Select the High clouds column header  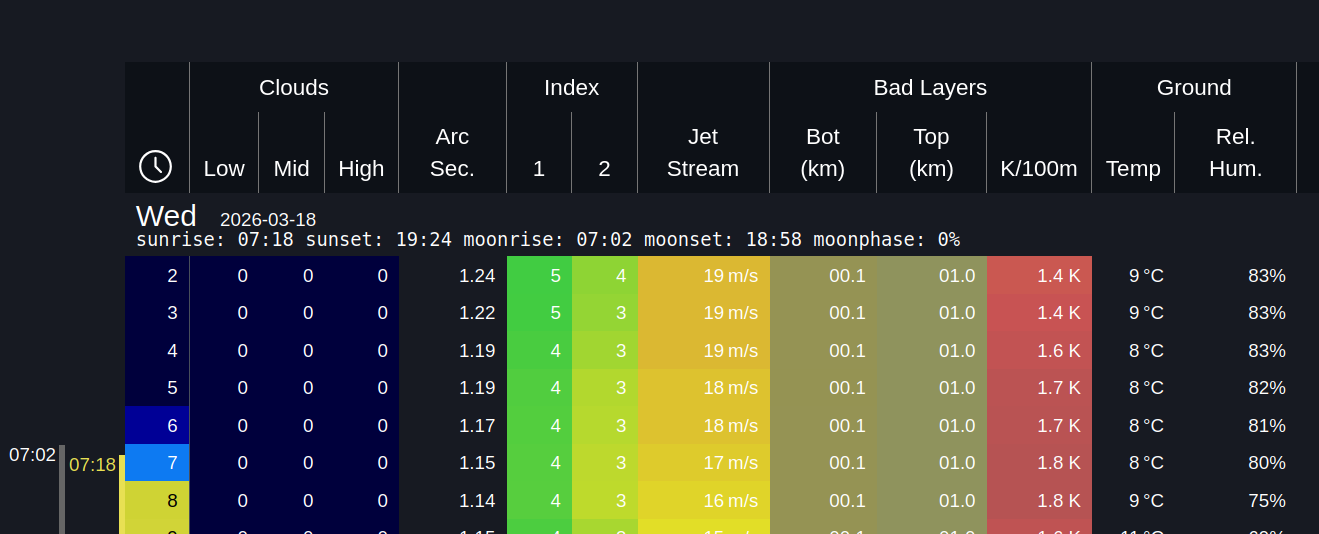coord(361,168)
